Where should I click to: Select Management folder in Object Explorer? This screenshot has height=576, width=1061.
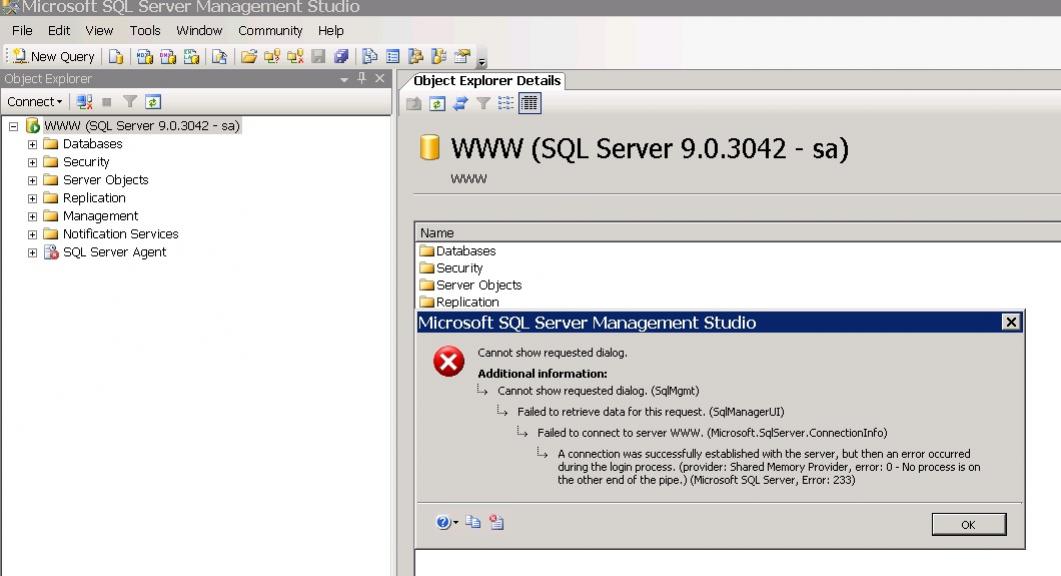[x=100, y=216]
